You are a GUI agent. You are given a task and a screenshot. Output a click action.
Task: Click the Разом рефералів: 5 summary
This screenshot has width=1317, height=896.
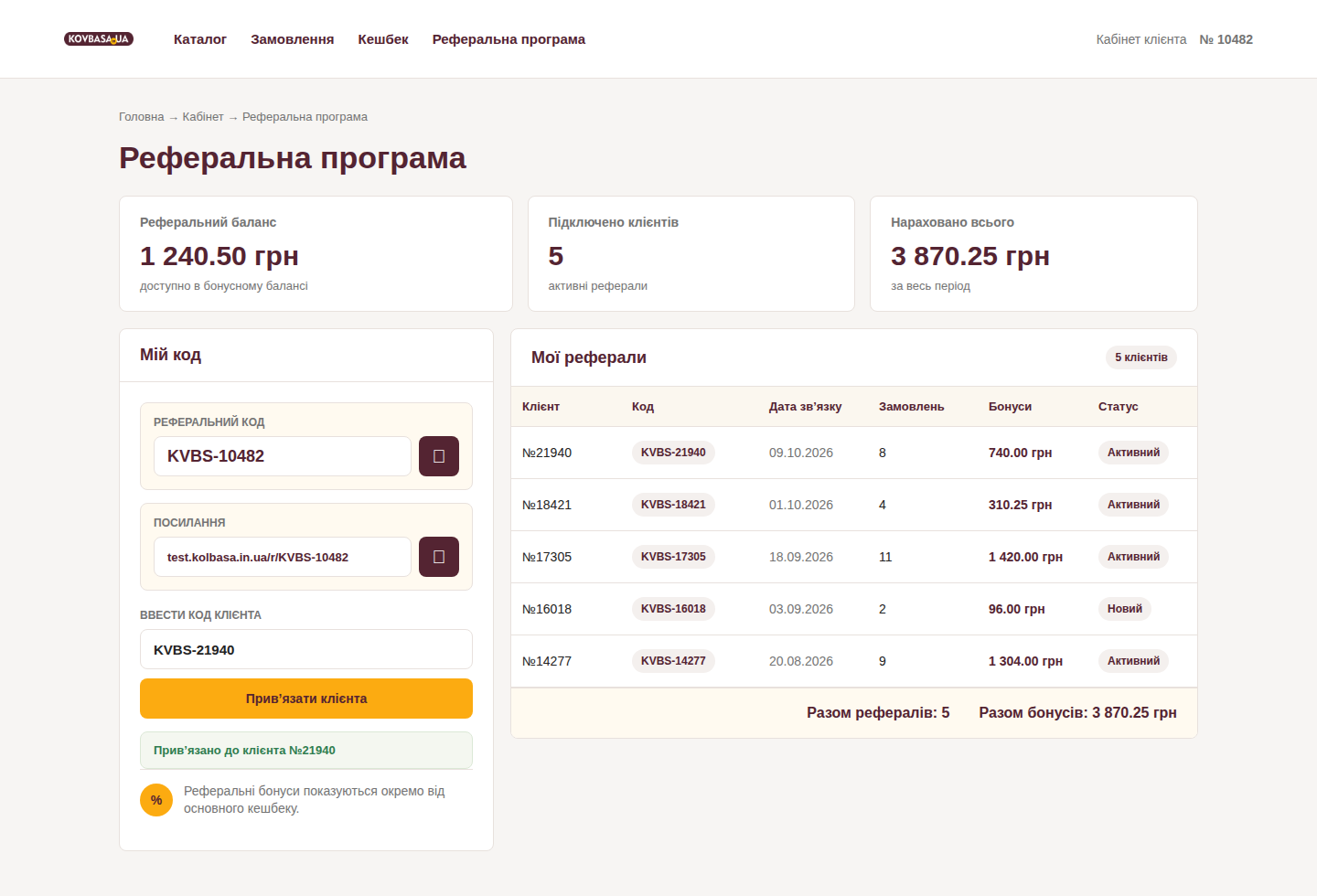coord(878,712)
